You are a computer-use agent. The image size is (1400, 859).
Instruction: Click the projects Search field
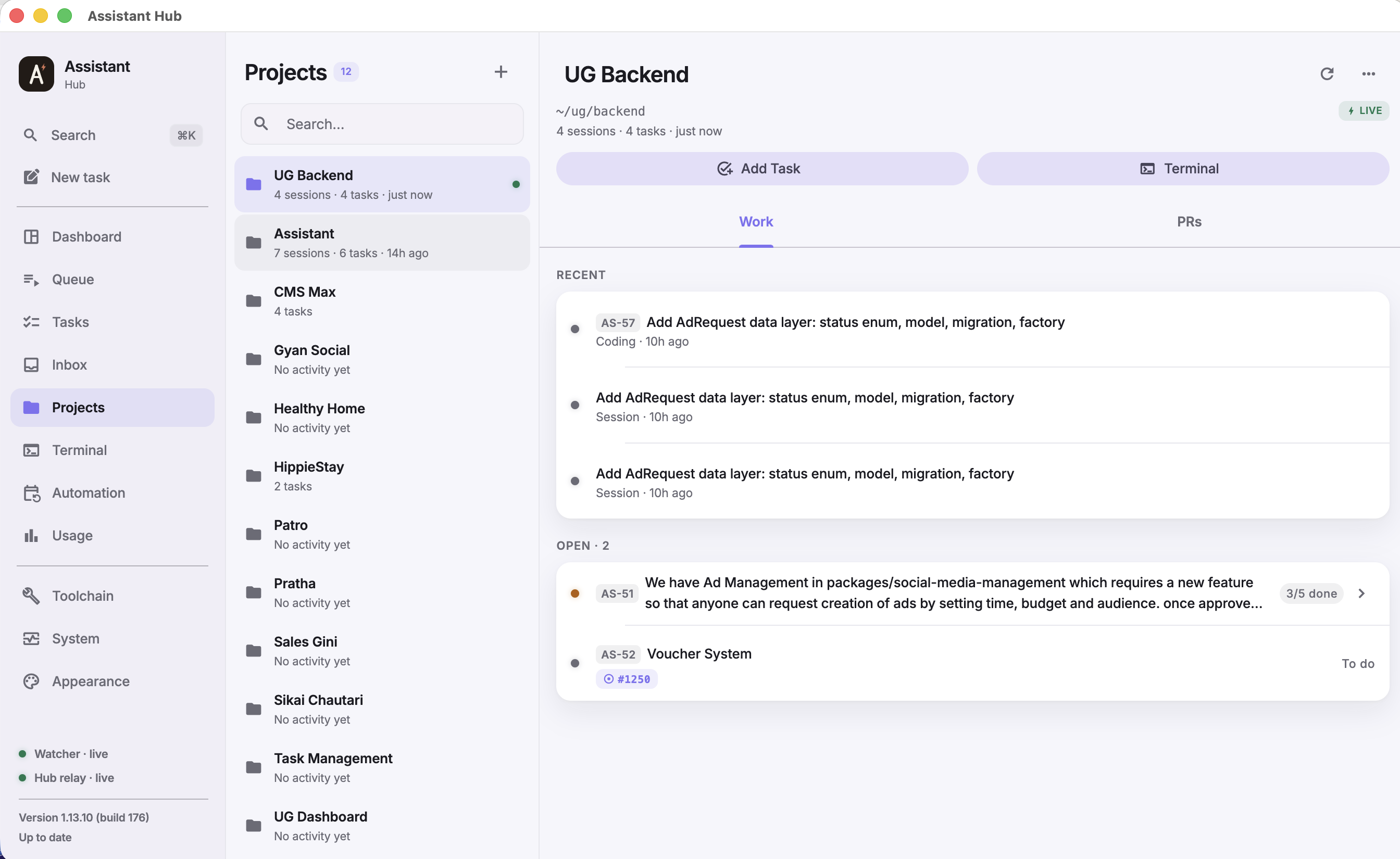pyautogui.click(x=382, y=124)
